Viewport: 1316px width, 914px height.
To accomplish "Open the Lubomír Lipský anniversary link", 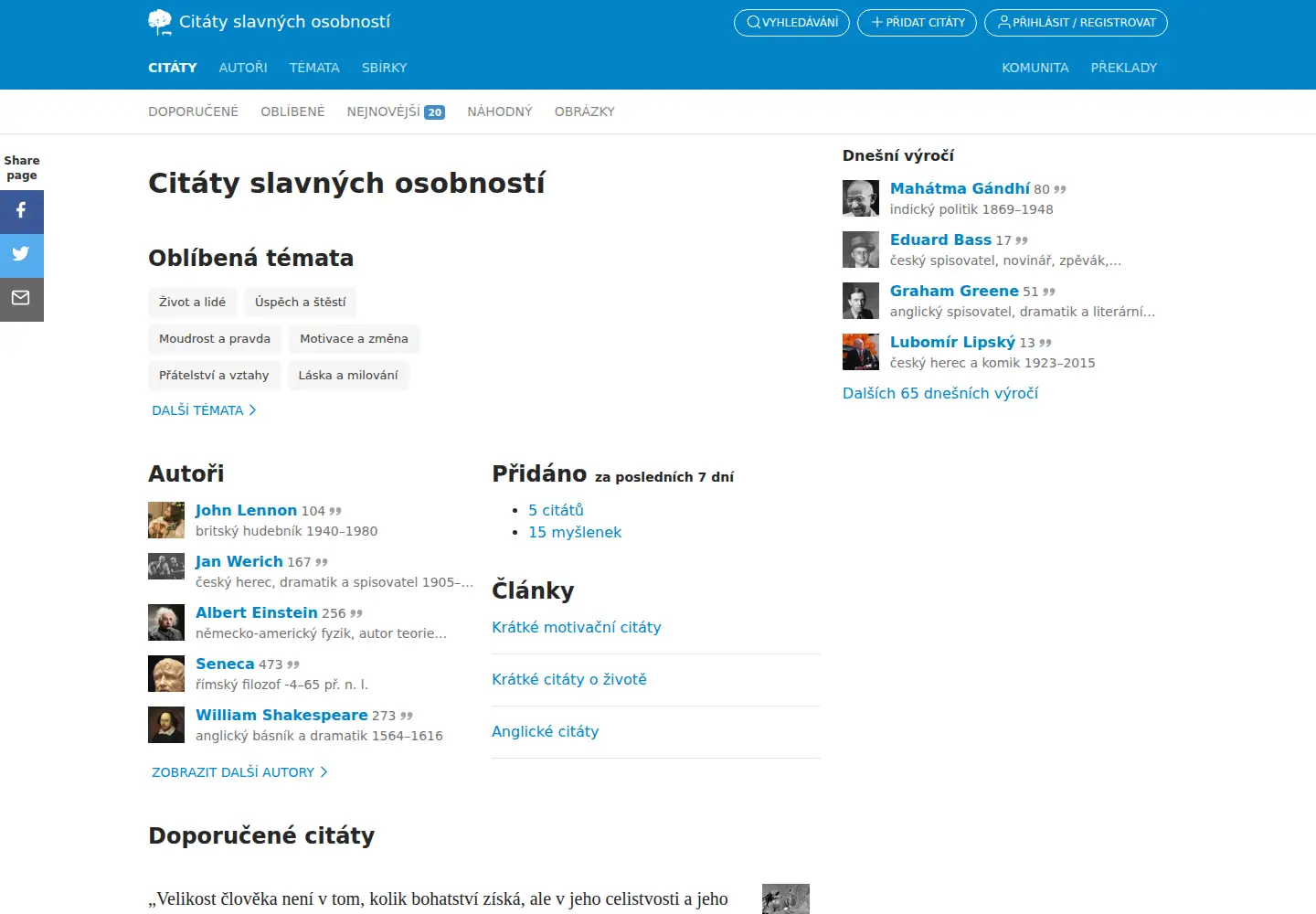I will click(x=952, y=342).
